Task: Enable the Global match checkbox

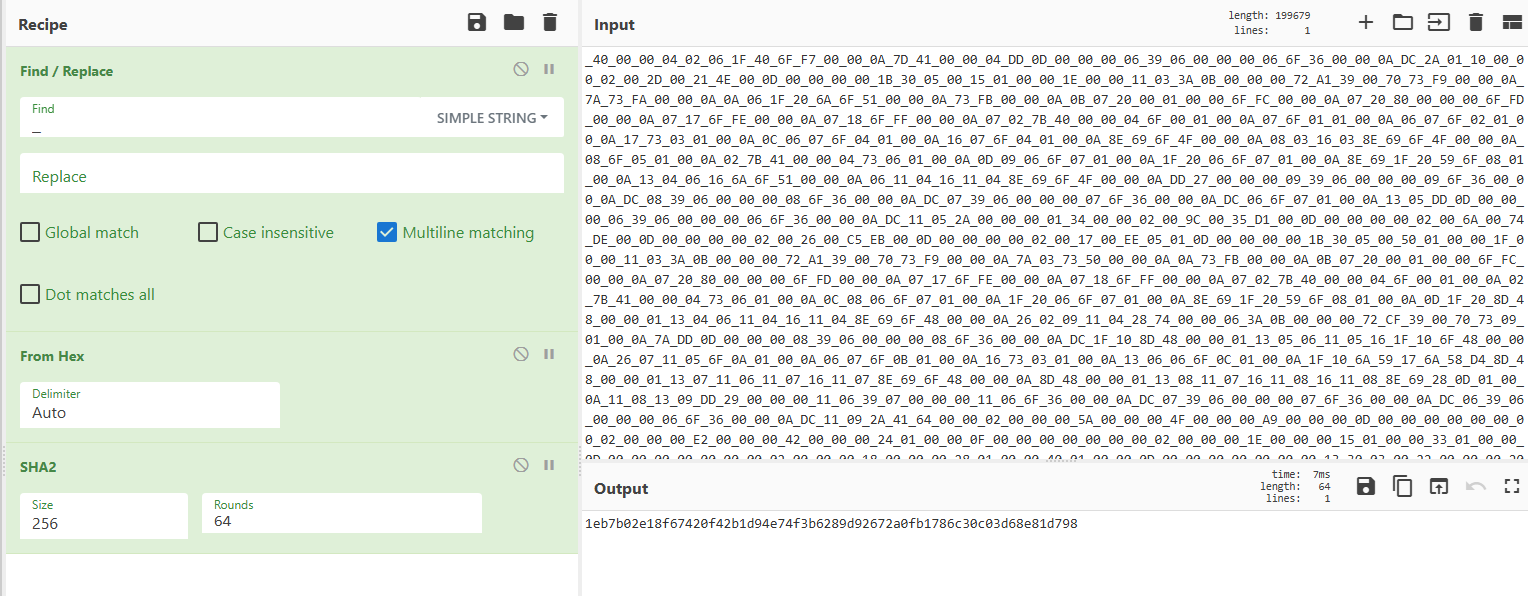Action: coord(30,233)
